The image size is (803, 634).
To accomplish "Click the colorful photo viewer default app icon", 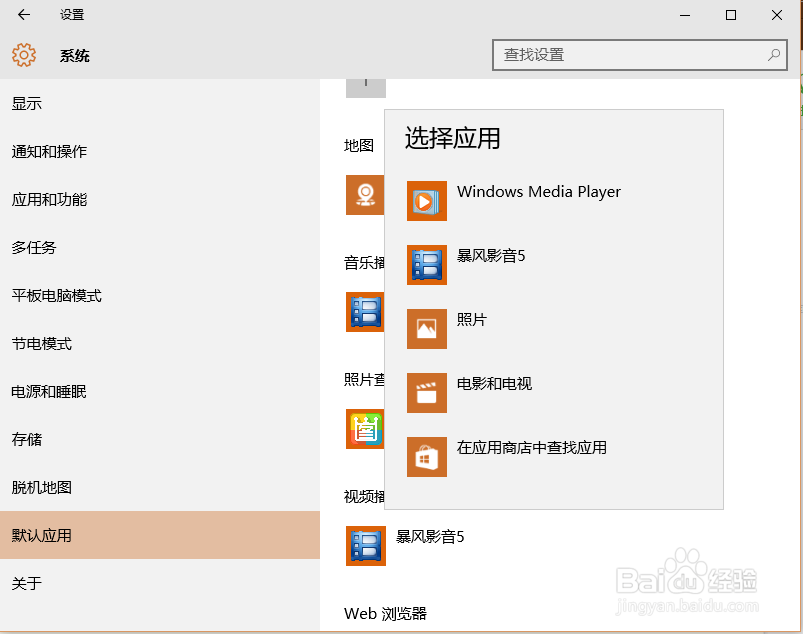I will (365, 429).
